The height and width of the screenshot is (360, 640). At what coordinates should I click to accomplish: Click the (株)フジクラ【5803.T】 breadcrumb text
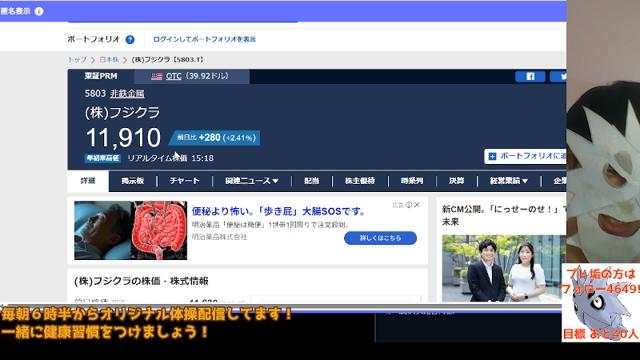tap(168, 60)
